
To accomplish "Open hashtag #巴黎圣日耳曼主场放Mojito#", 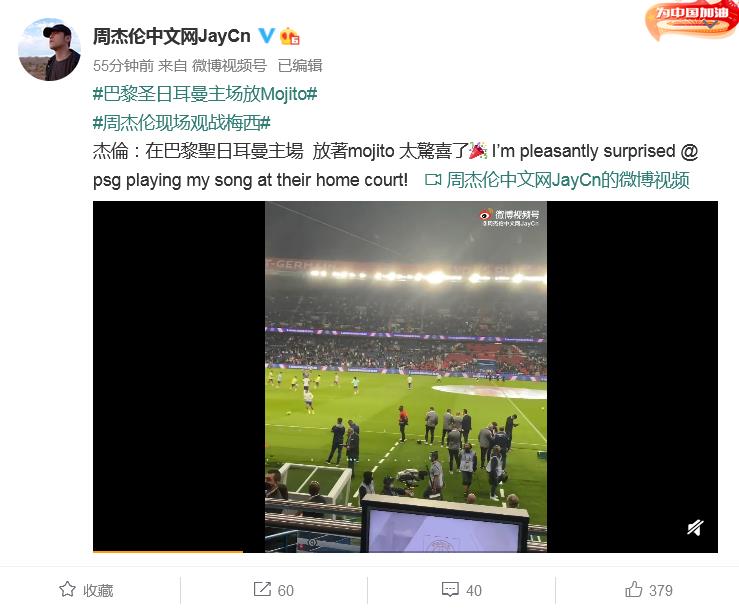I will pos(205,94).
